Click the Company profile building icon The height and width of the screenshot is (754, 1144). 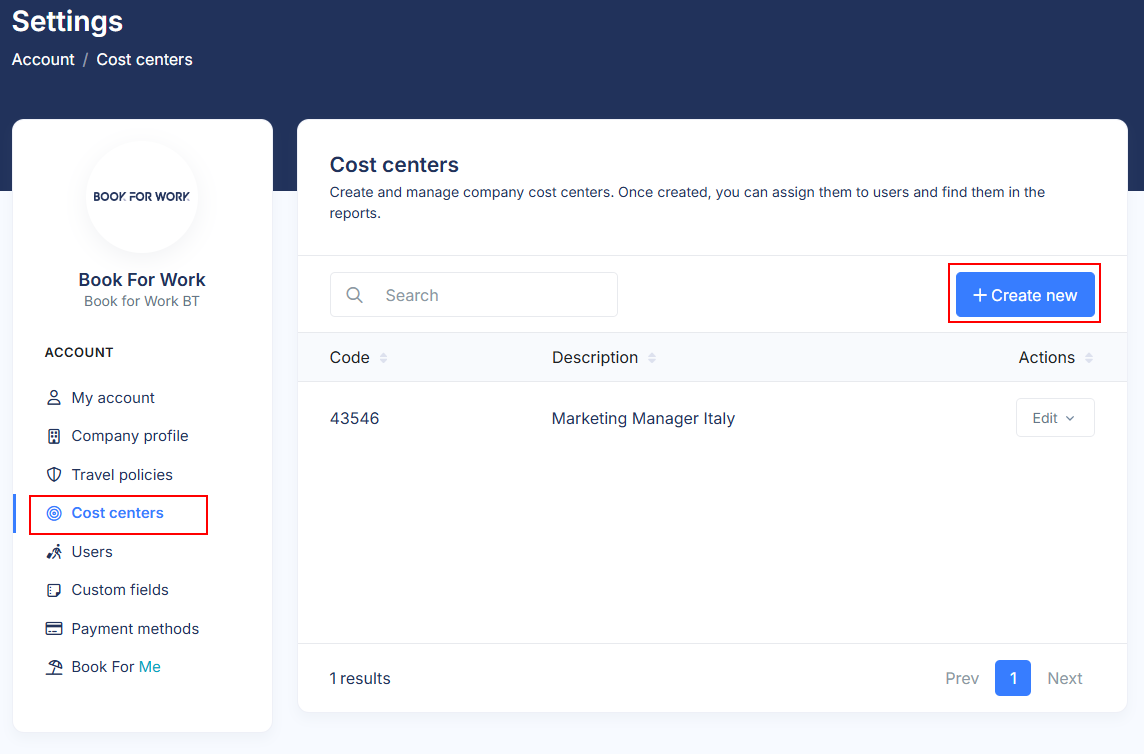(x=54, y=436)
